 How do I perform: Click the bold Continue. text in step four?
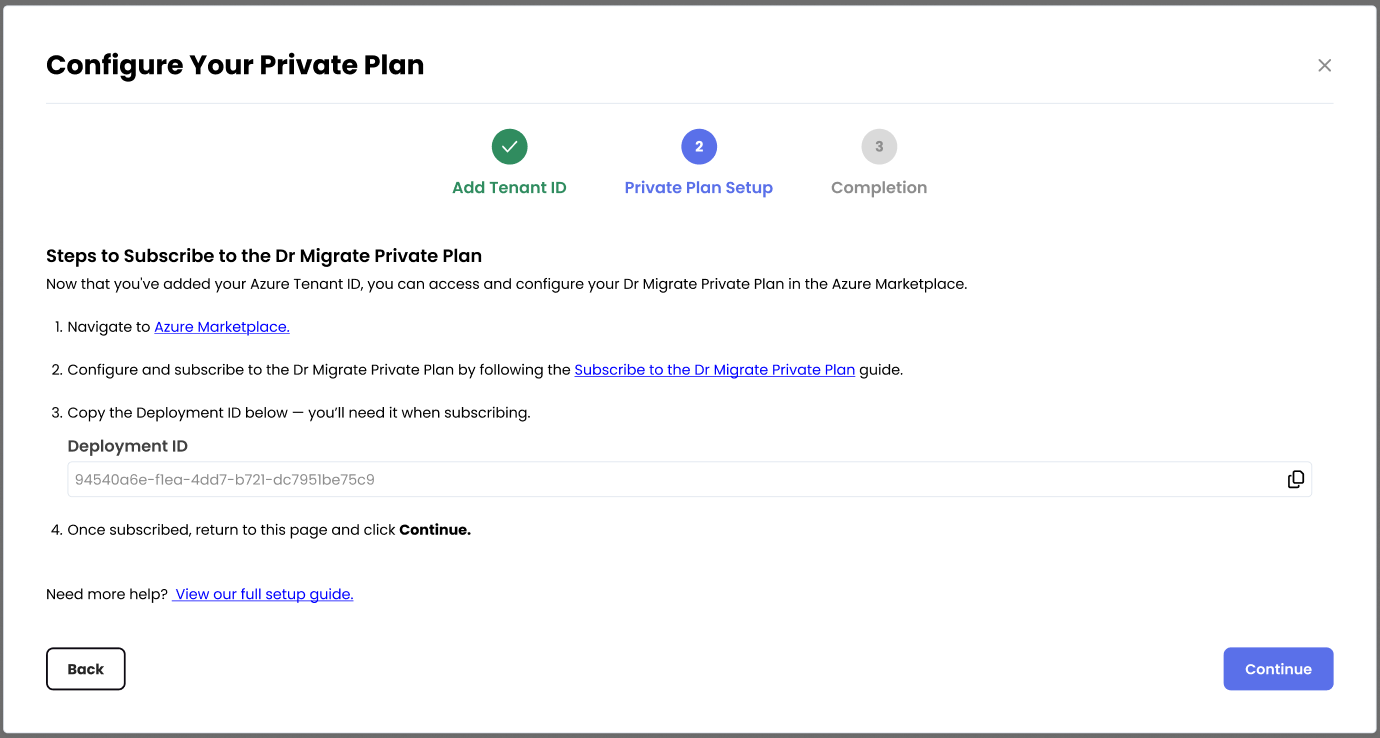[x=435, y=530]
